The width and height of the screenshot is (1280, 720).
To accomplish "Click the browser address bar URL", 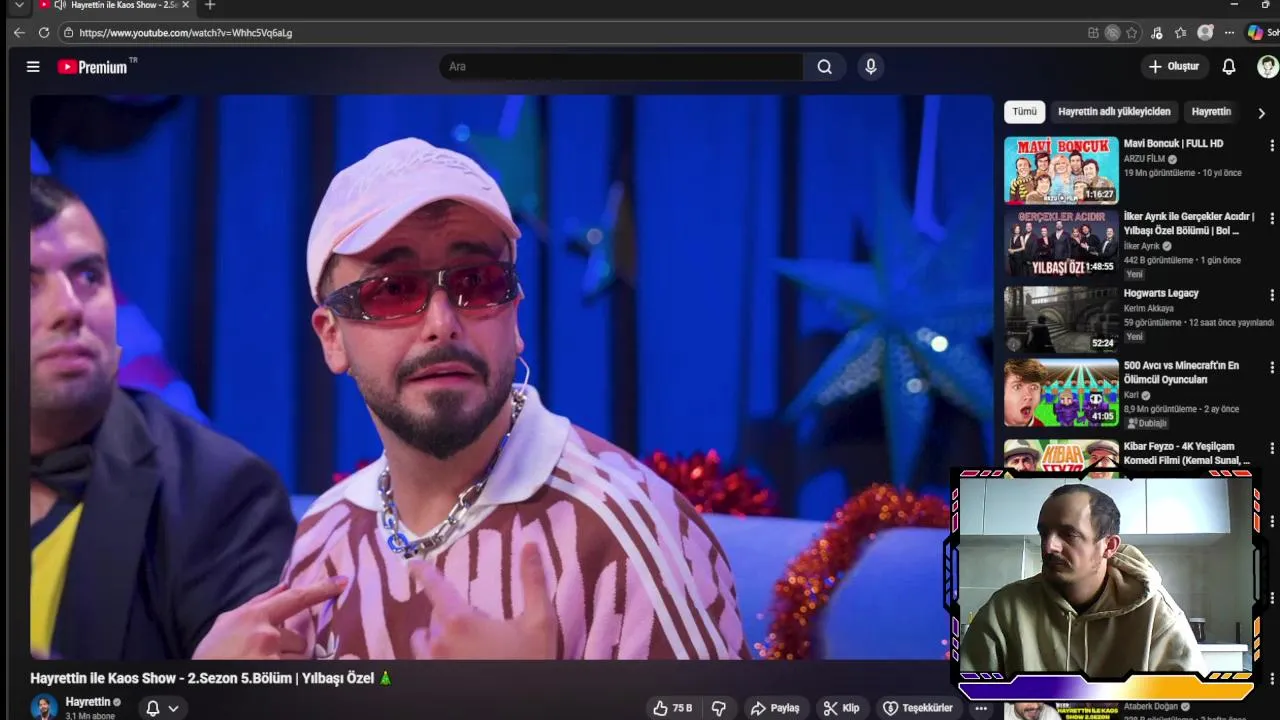I will point(186,33).
